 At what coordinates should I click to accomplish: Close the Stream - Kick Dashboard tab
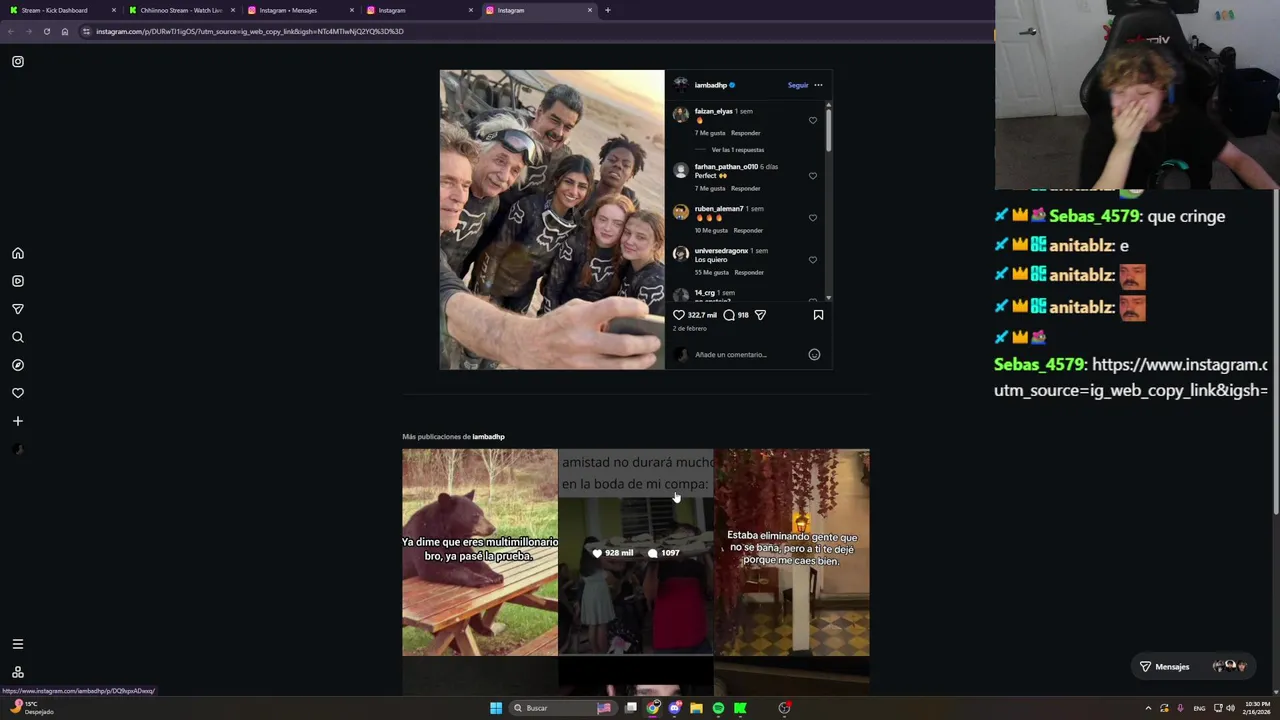coord(114,10)
